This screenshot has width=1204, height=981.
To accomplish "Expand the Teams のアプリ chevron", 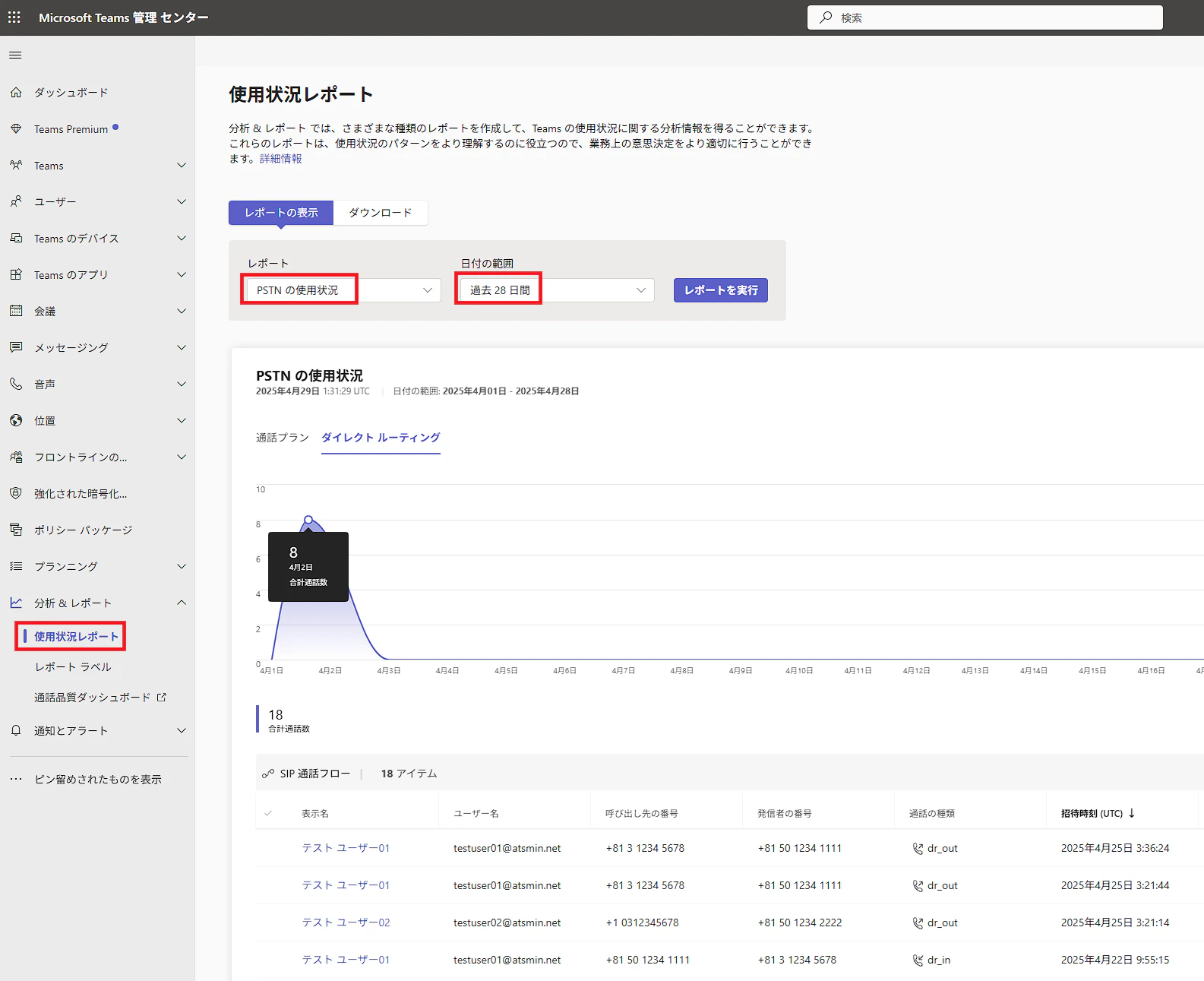I will (x=182, y=274).
